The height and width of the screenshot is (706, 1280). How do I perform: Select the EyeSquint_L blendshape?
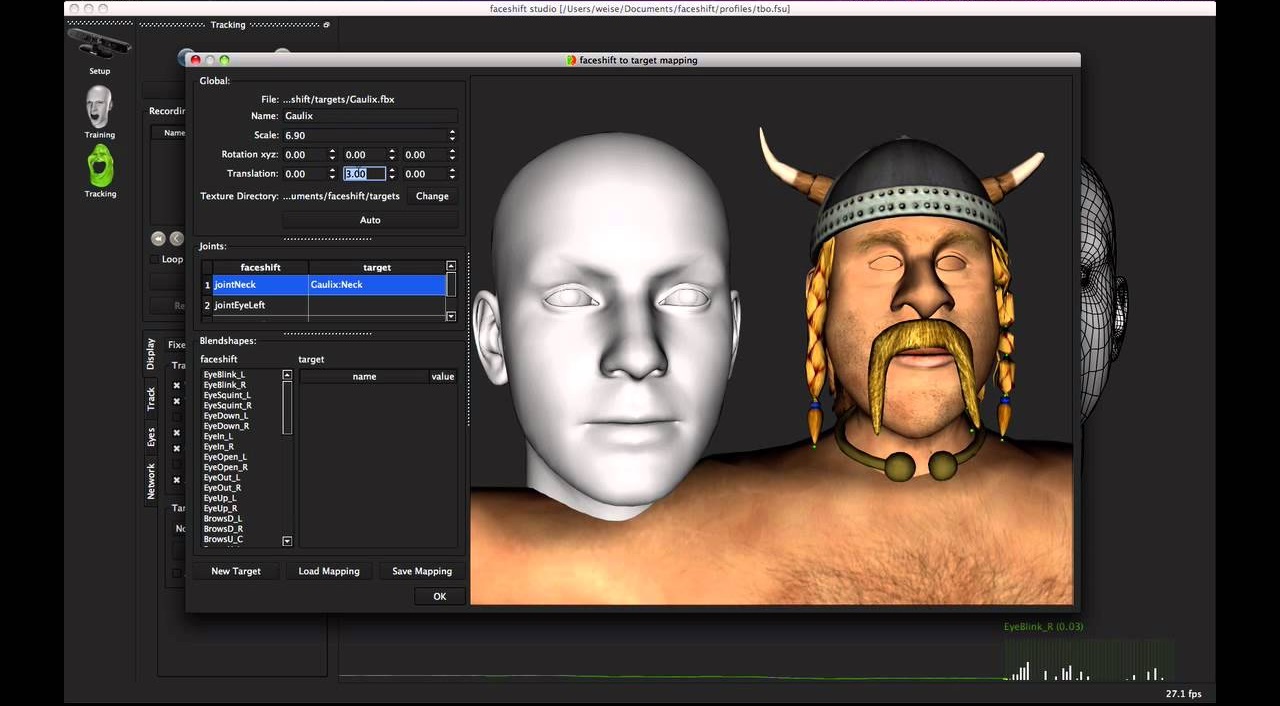[x=227, y=395]
